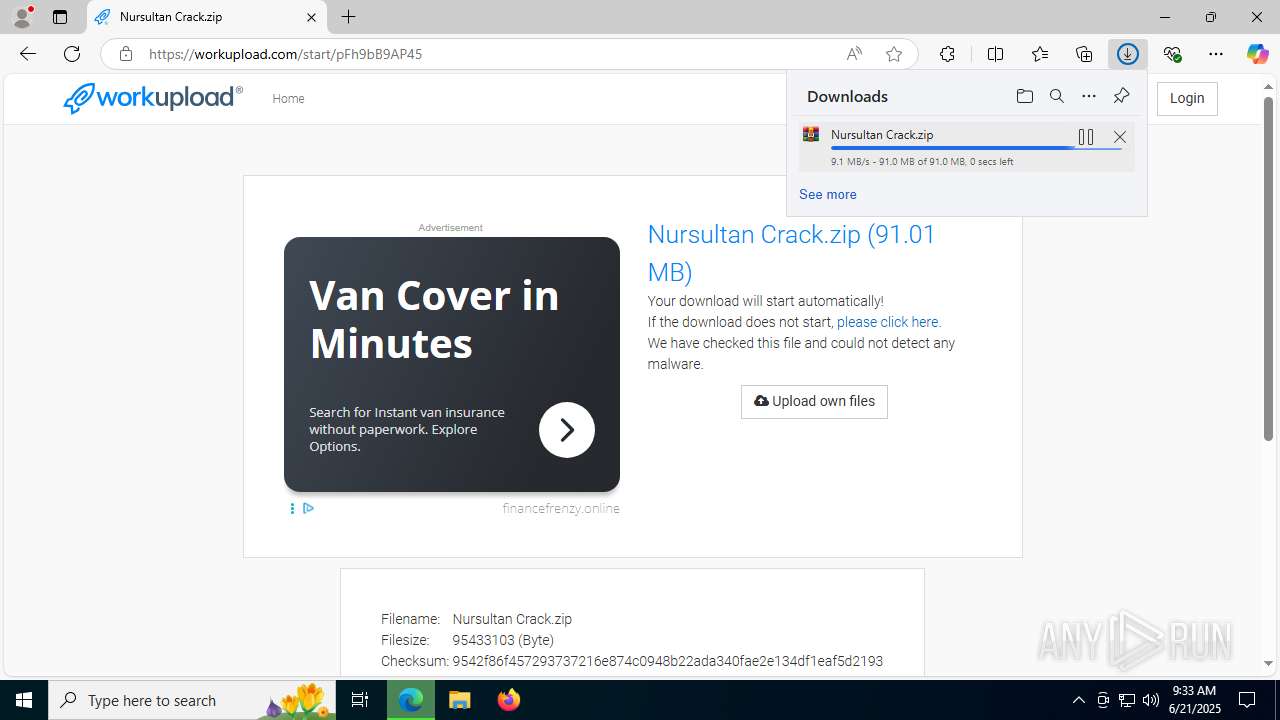Click Upload own files button

[x=814, y=401]
